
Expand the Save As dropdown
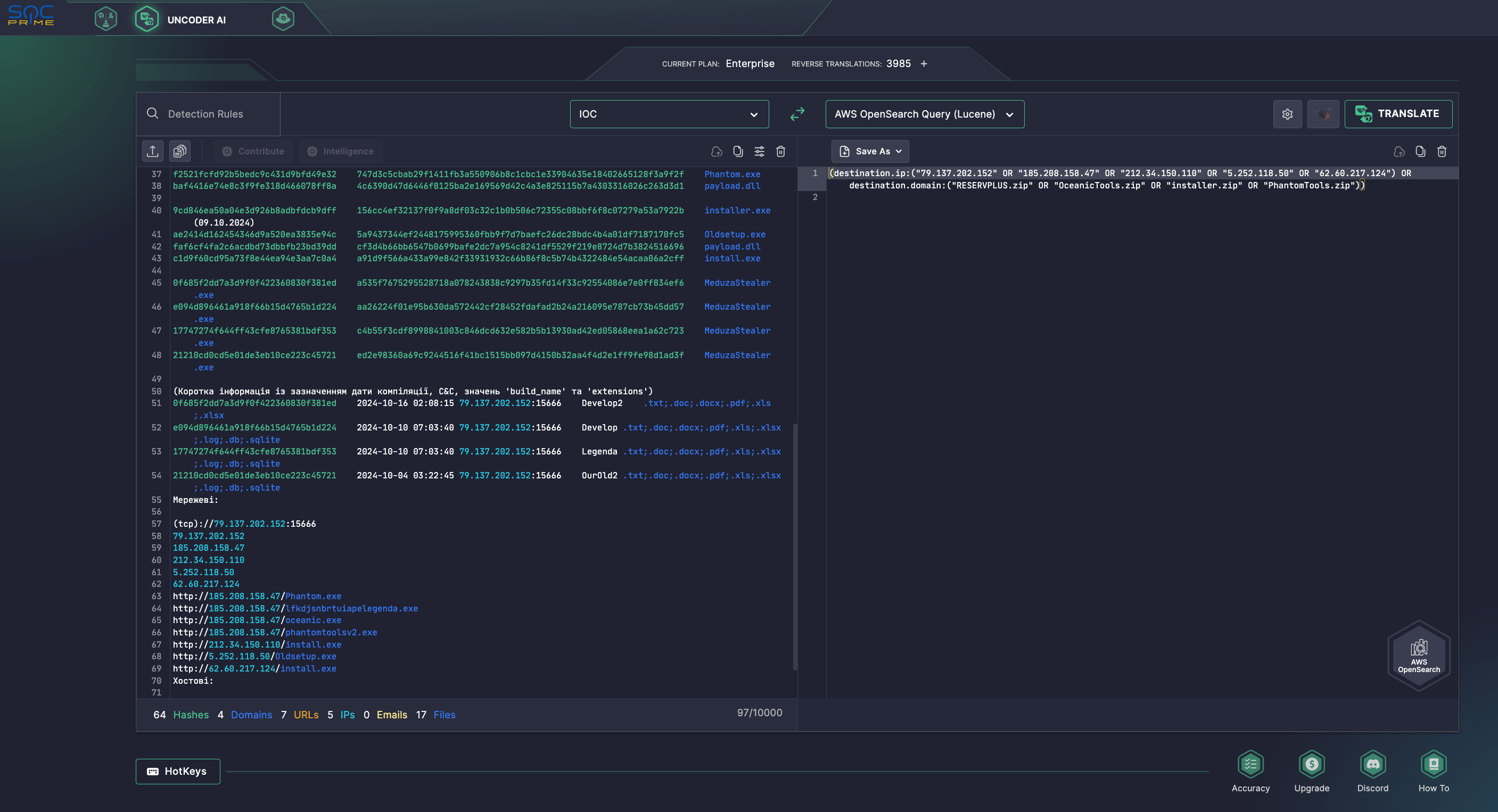(870, 151)
